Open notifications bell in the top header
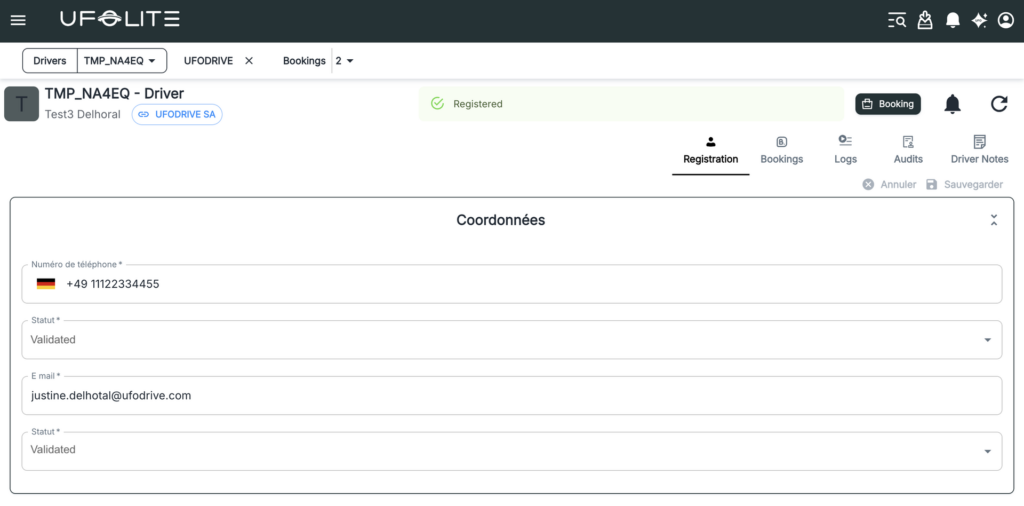The image size is (1024, 506). coord(952,20)
